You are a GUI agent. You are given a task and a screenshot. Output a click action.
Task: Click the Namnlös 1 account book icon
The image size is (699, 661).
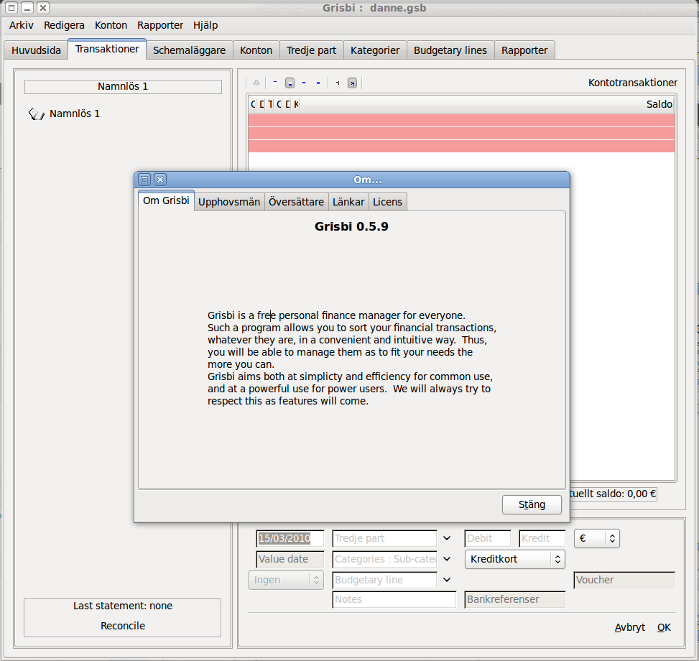pyautogui.click(x=37, y=114)
